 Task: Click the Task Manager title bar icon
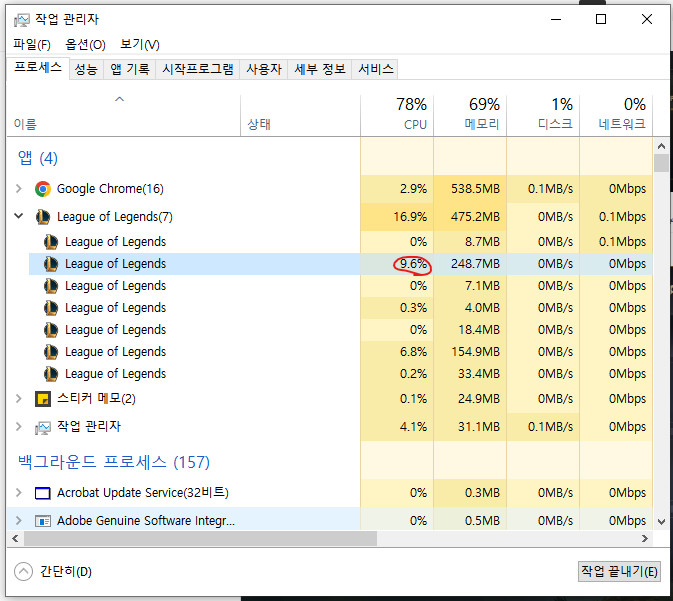coord(22,20)
